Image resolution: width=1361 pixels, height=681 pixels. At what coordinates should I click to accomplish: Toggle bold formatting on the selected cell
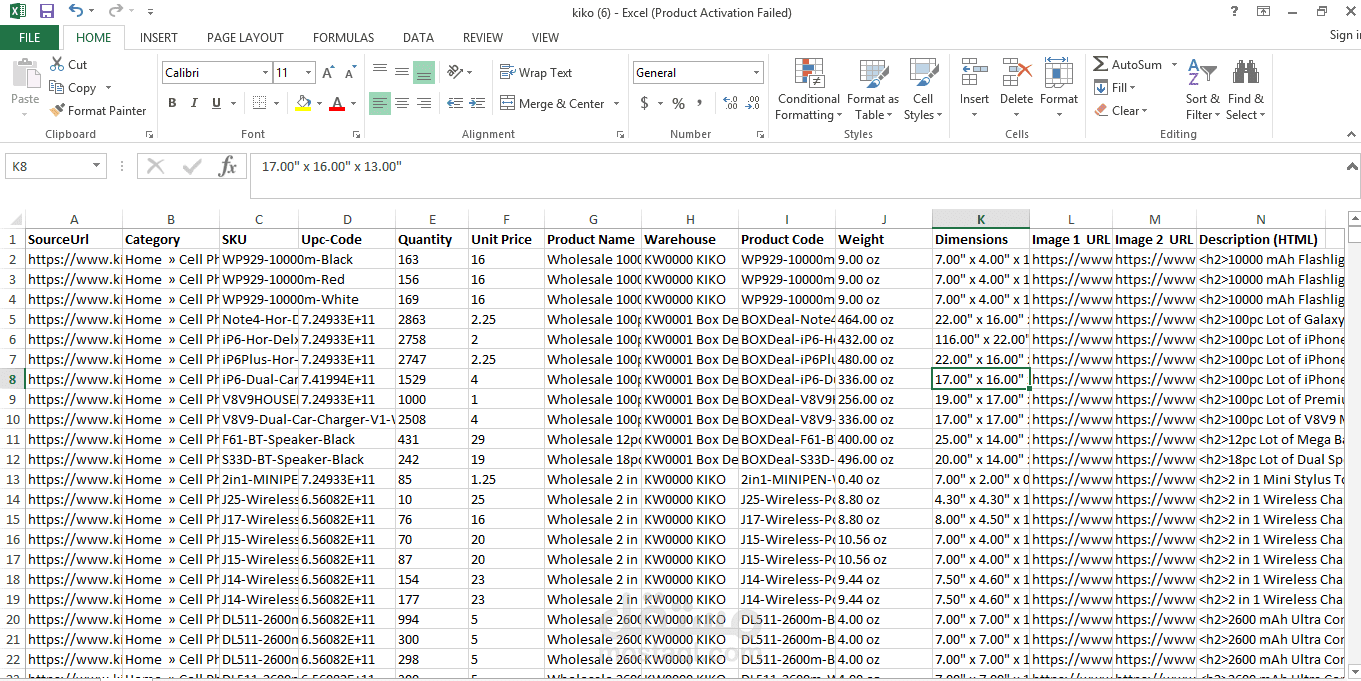click(x=171, y=102)
